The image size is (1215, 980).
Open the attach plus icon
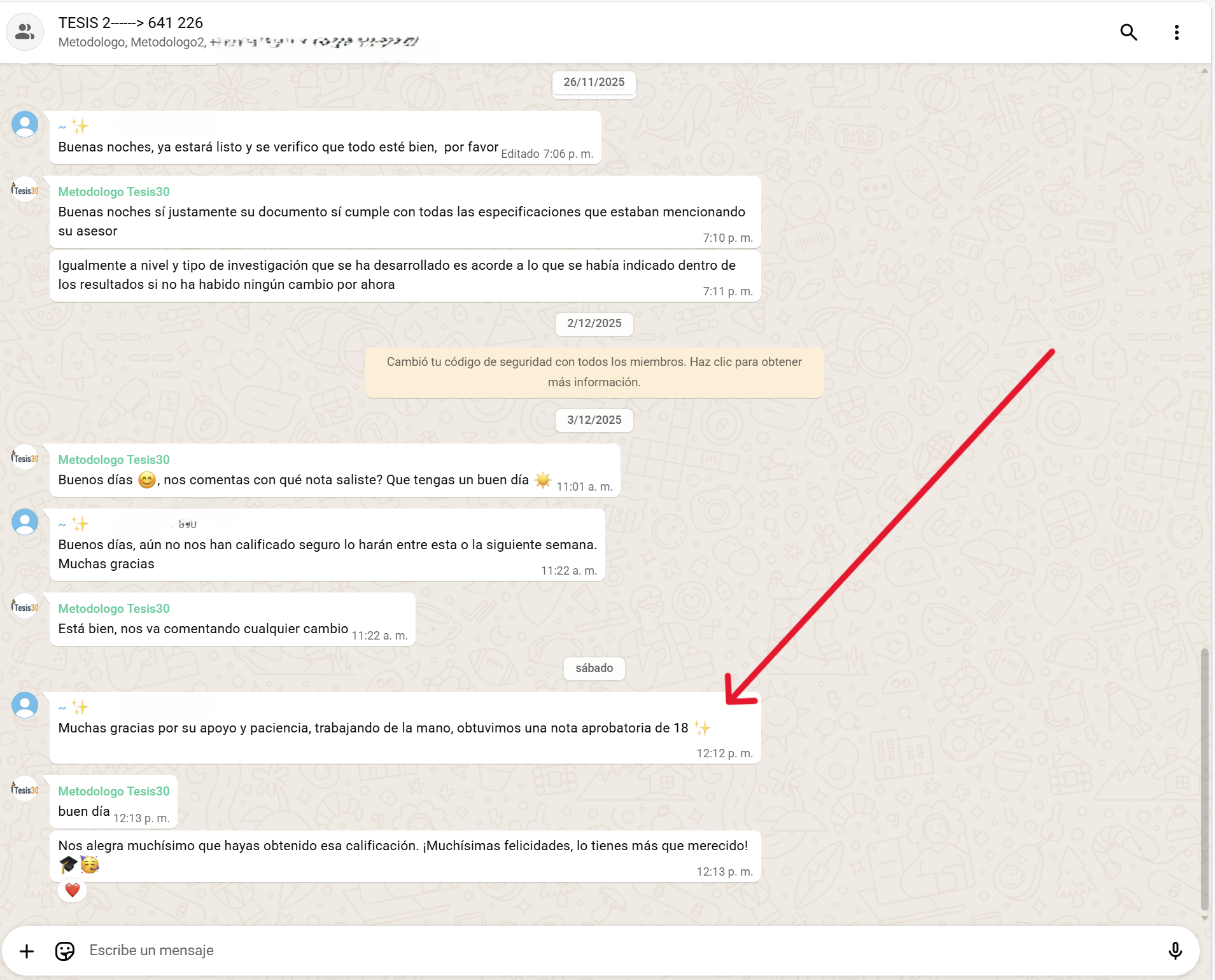point(27,951)
